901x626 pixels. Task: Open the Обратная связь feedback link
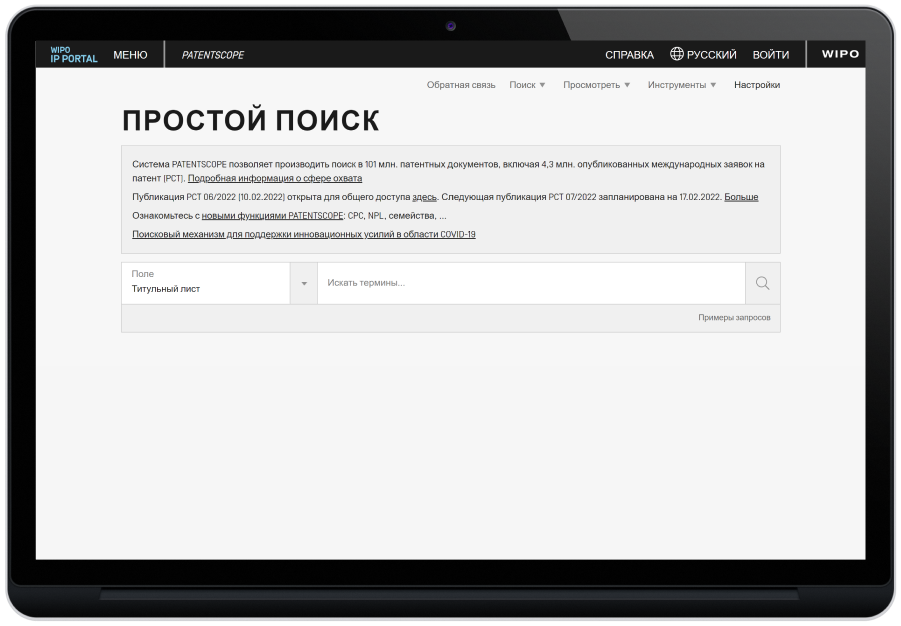click(461, 85)
